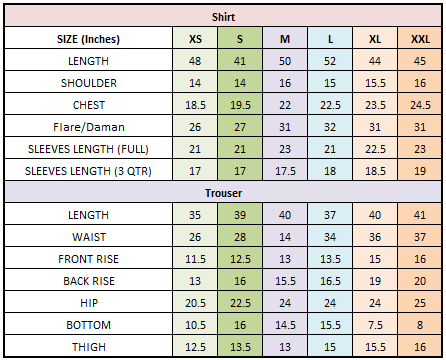Click the SIZE (Inches) header cell
Image resolution: width=446 pixels, height=360 pixels.
click(x=89, y=39)
